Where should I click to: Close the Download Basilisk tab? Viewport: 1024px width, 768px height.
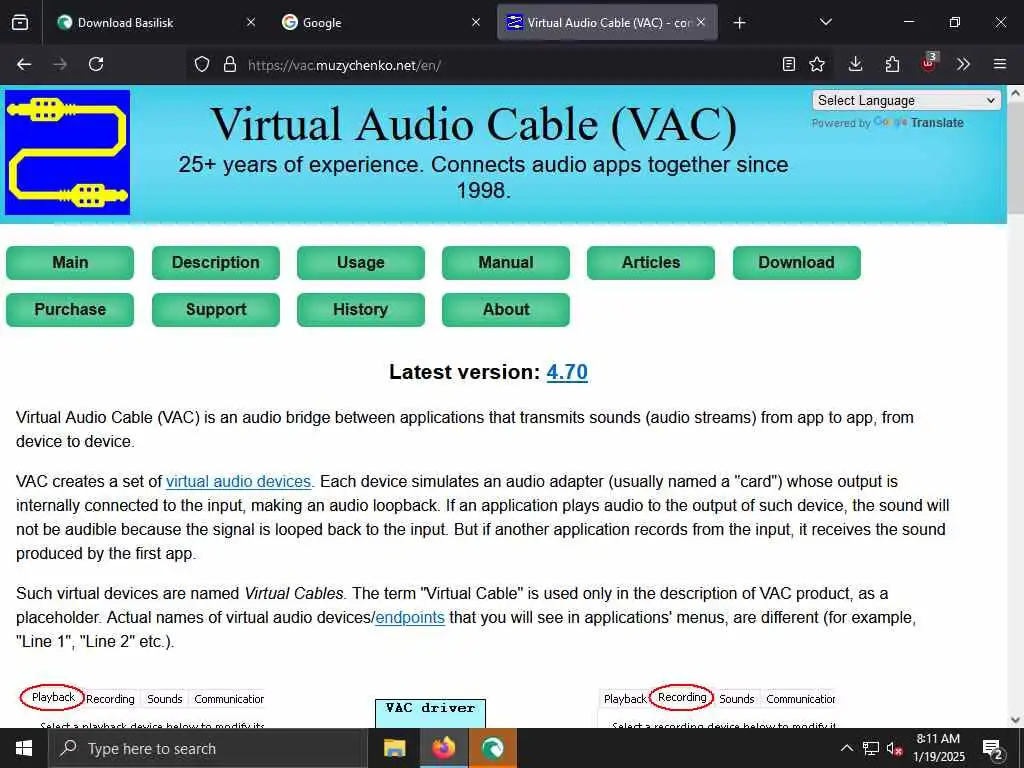click(251, 22)
